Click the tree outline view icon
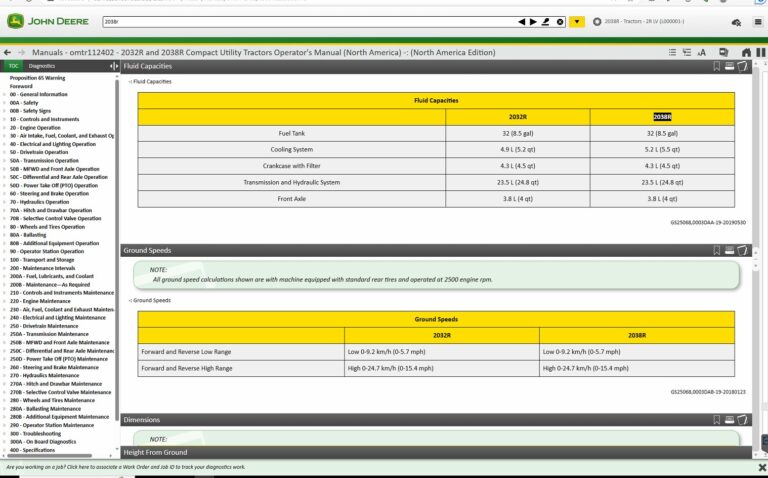The width and height of the screenshot is (768, 478). (x=687, y=52)
